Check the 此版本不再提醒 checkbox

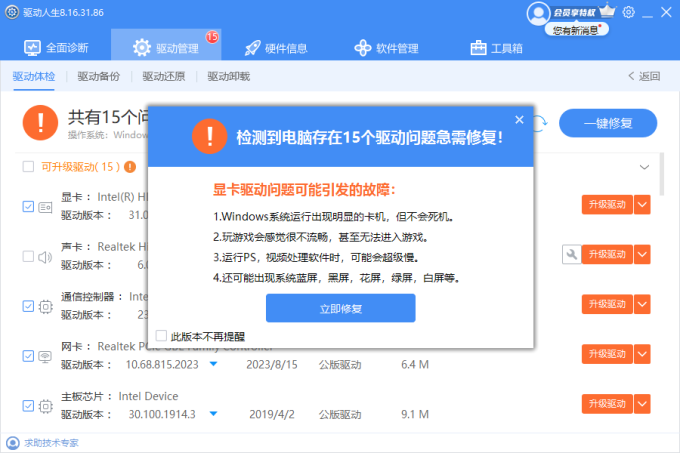tap(161, 336)
